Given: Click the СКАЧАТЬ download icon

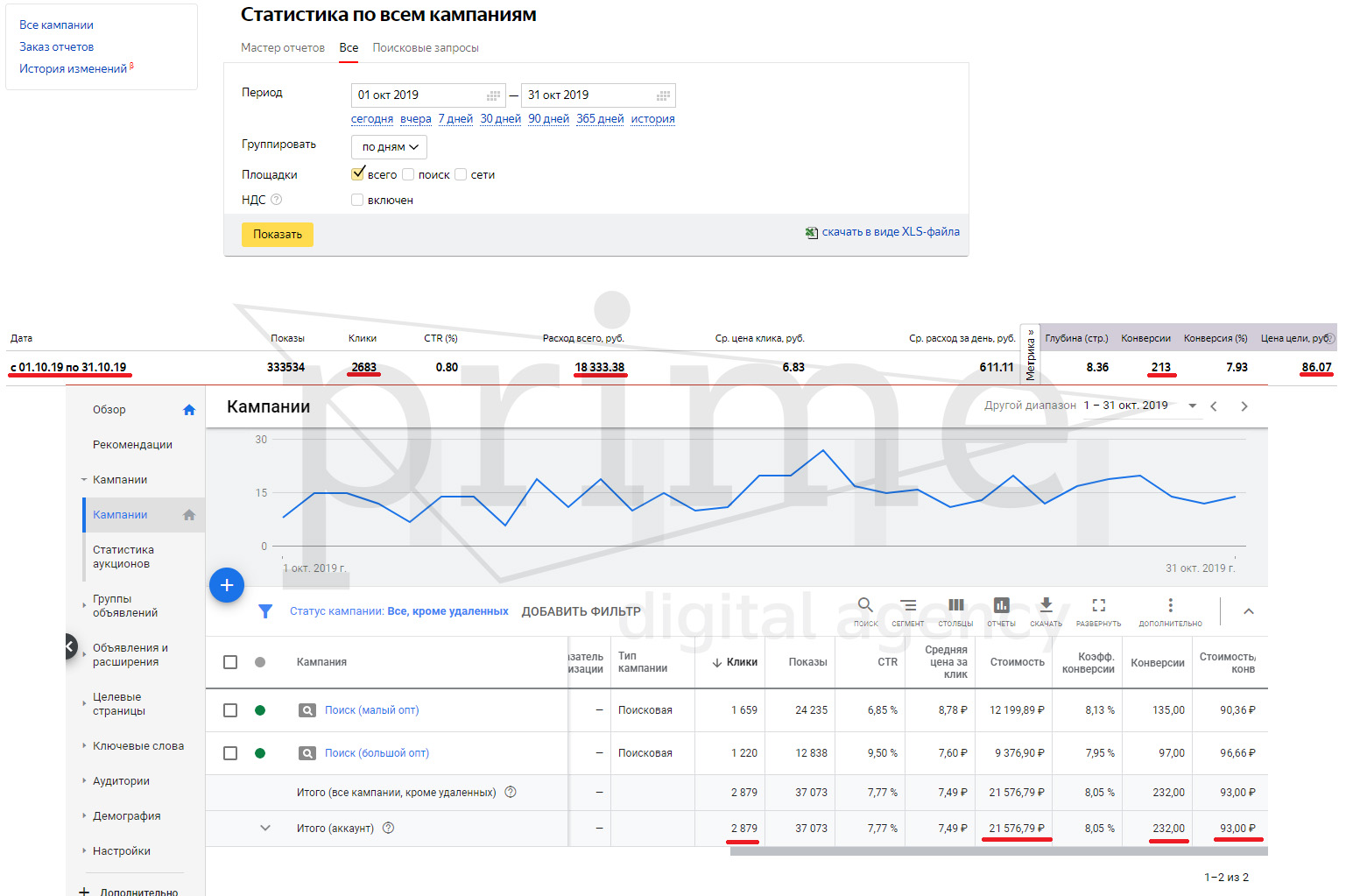Looking at the screenshot, I should click(1046, 604).
